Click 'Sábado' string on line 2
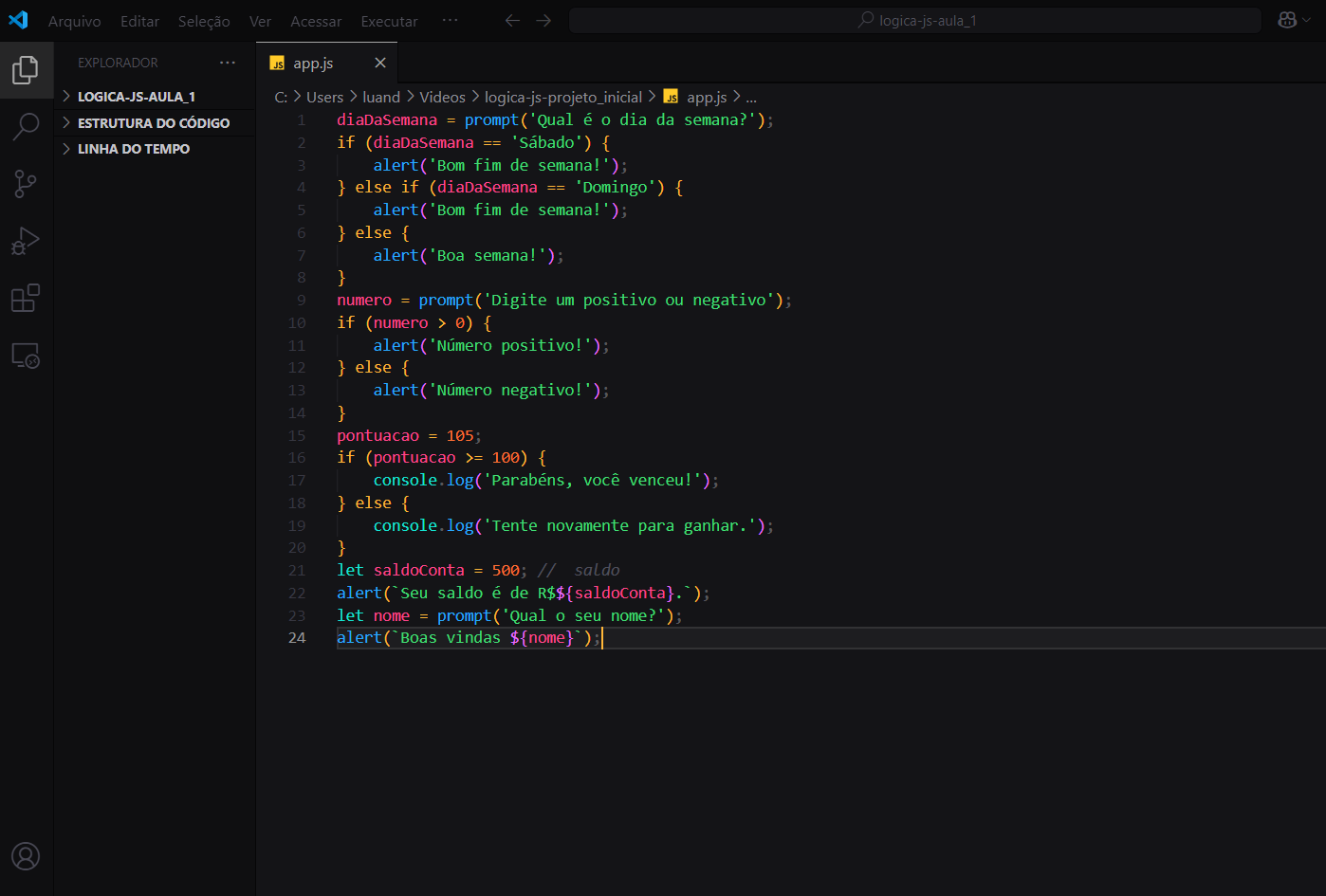1326x896 pixels. (546, 142)
